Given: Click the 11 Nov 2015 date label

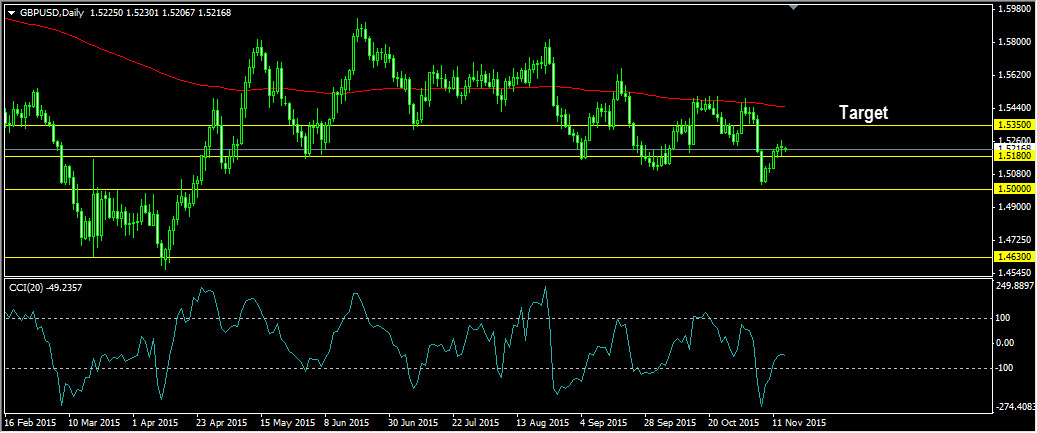Looking at the screenshot, I should (x=799, y=422).
